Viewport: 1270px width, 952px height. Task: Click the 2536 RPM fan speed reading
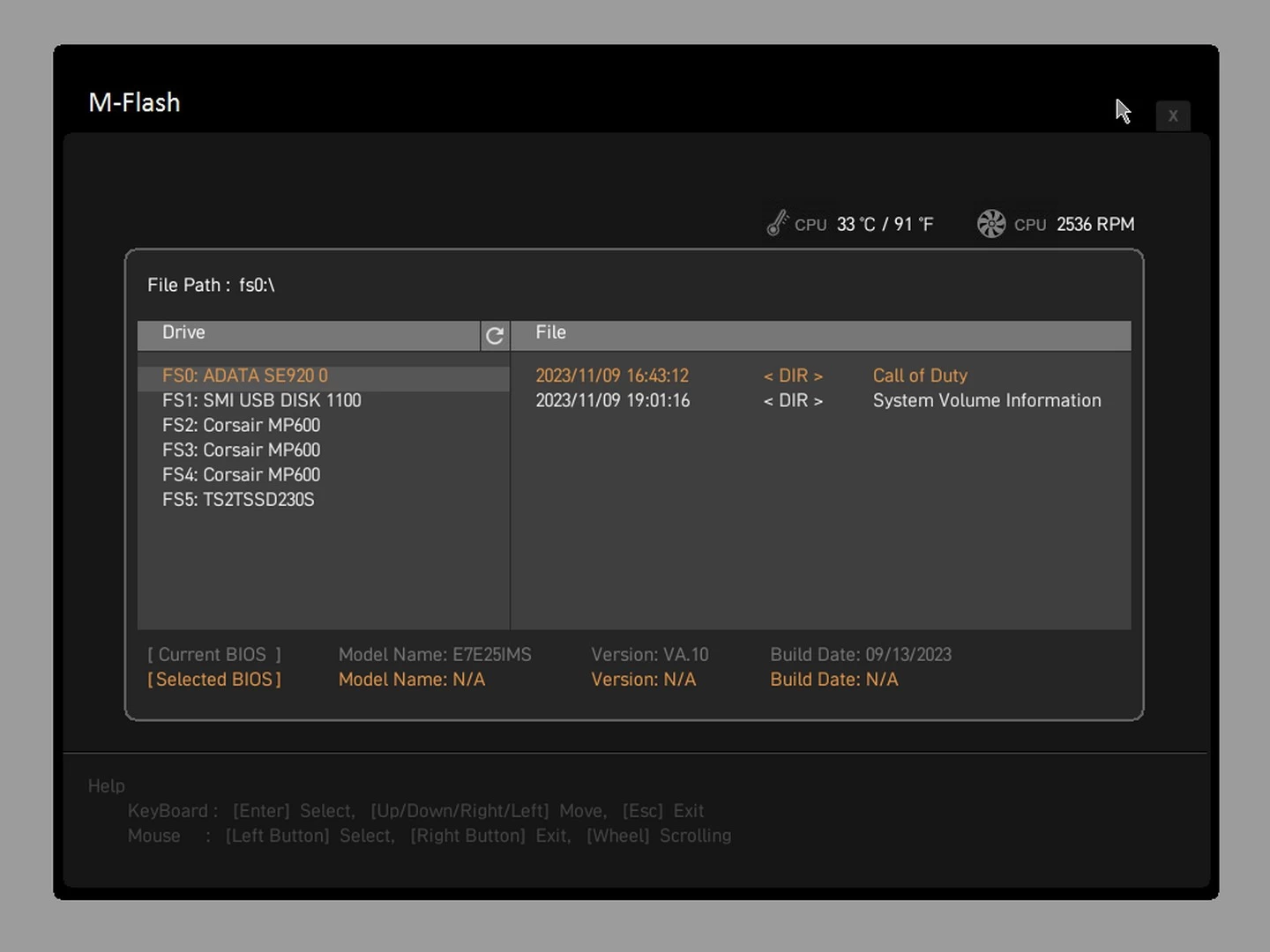[1095, 224]
